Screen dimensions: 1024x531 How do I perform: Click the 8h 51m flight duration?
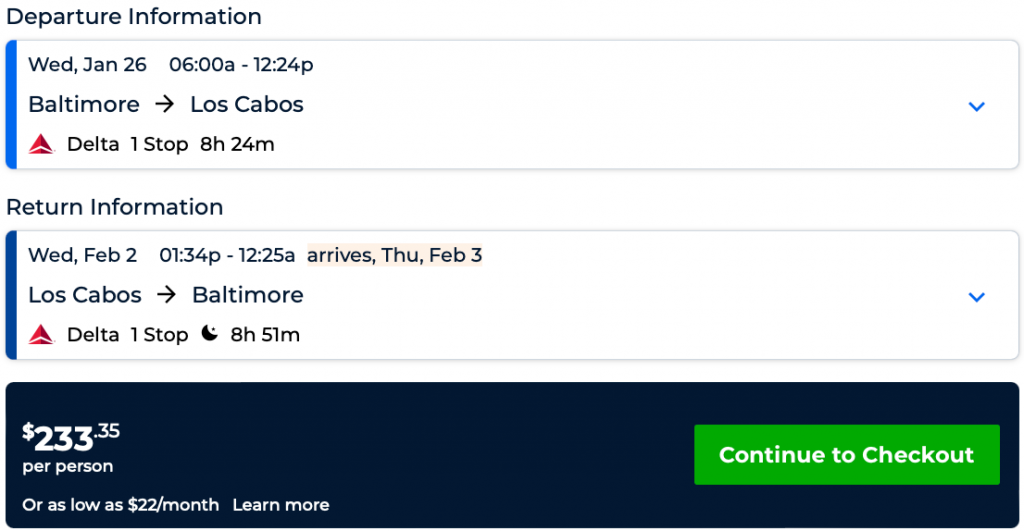265,334
